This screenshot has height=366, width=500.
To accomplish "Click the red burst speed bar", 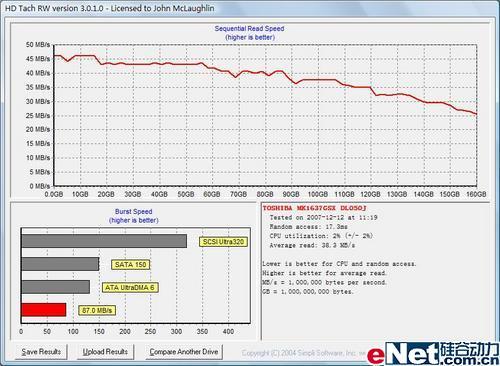I will [44, 310].
